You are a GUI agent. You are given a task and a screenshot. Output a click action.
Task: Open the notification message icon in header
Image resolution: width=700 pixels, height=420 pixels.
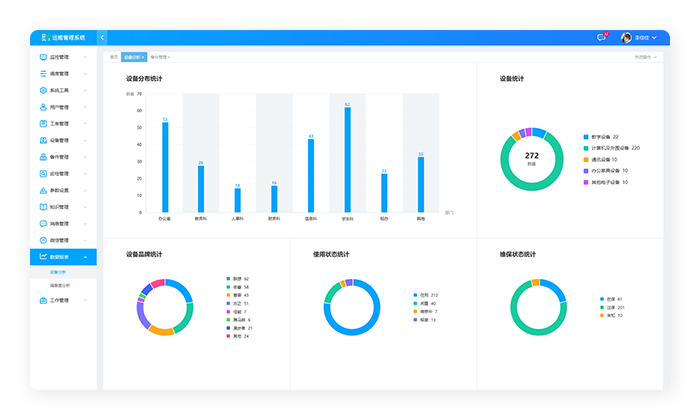601,37
